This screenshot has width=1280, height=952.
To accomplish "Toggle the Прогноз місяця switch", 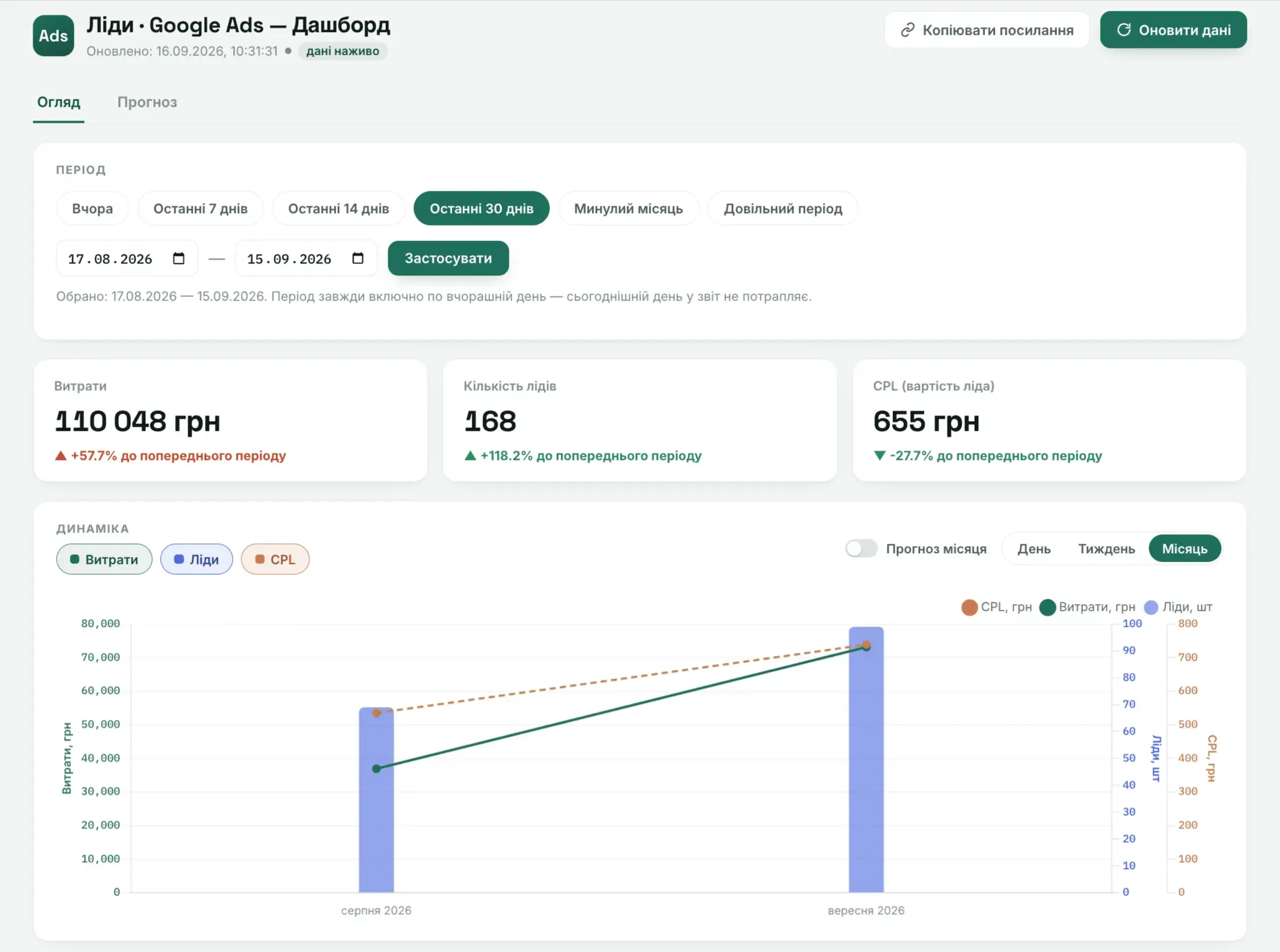I will tap(862, 548).
